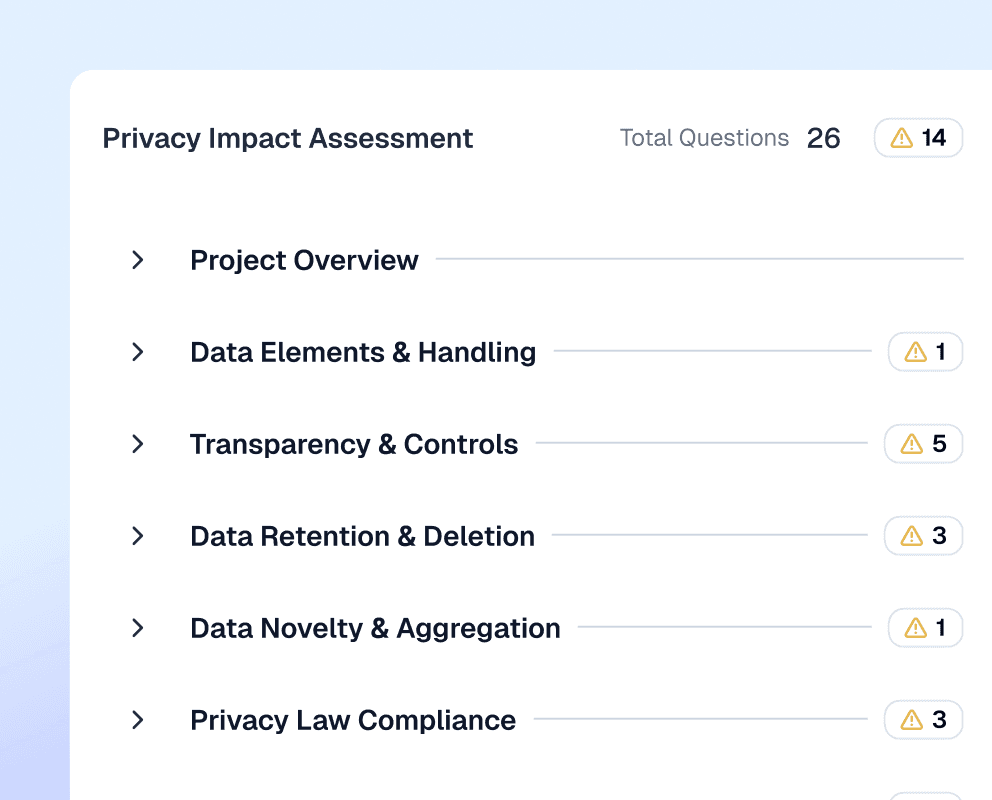This screenshot has height=800, width=992.
Task: Expand the Data Novelty & Aggregation chevron
Action: pos(138,628)
